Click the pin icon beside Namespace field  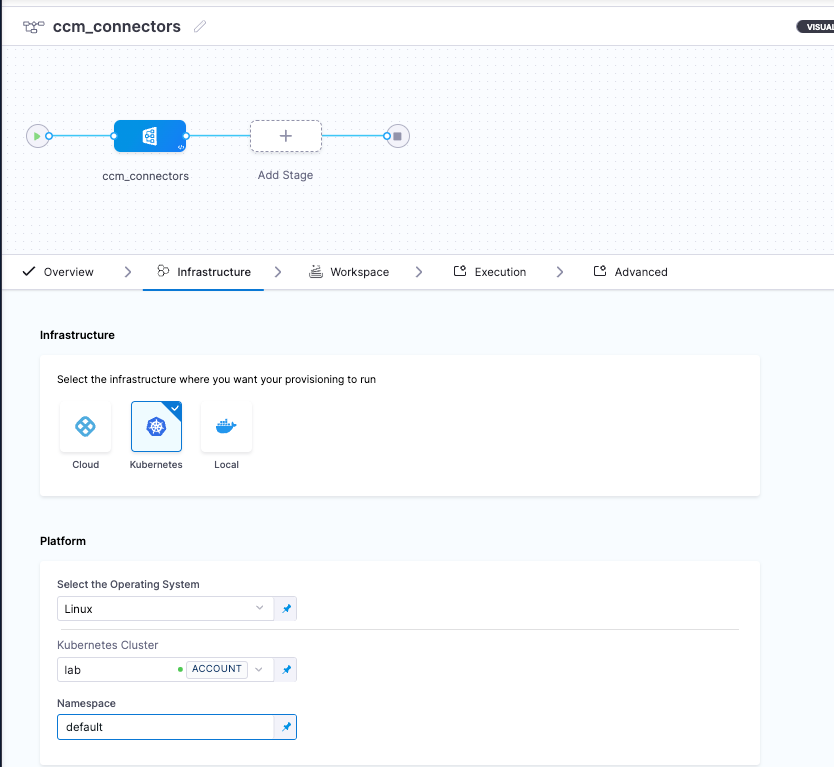pyautogui.click(x=286, y=727)
